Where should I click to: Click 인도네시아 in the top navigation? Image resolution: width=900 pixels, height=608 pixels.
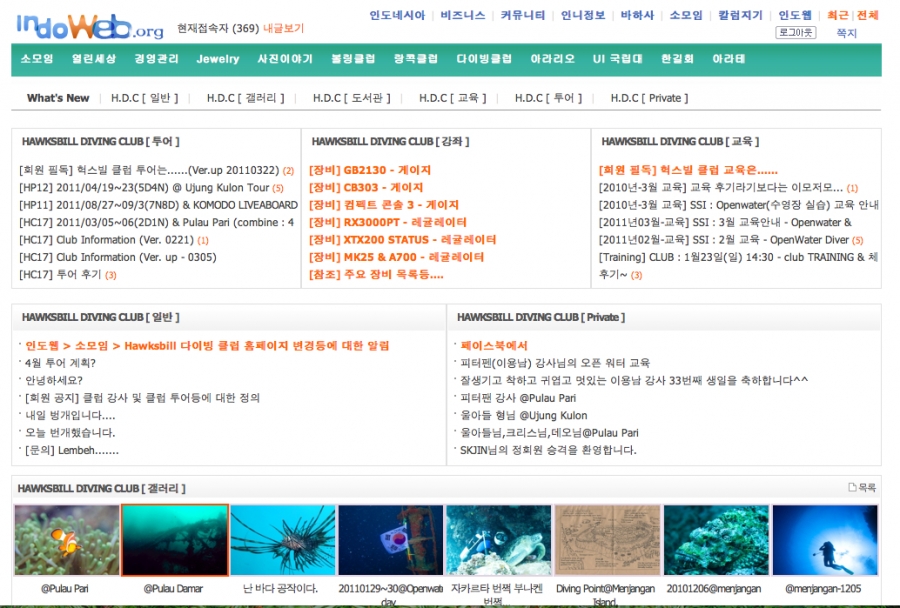click(x=397, y=15)
